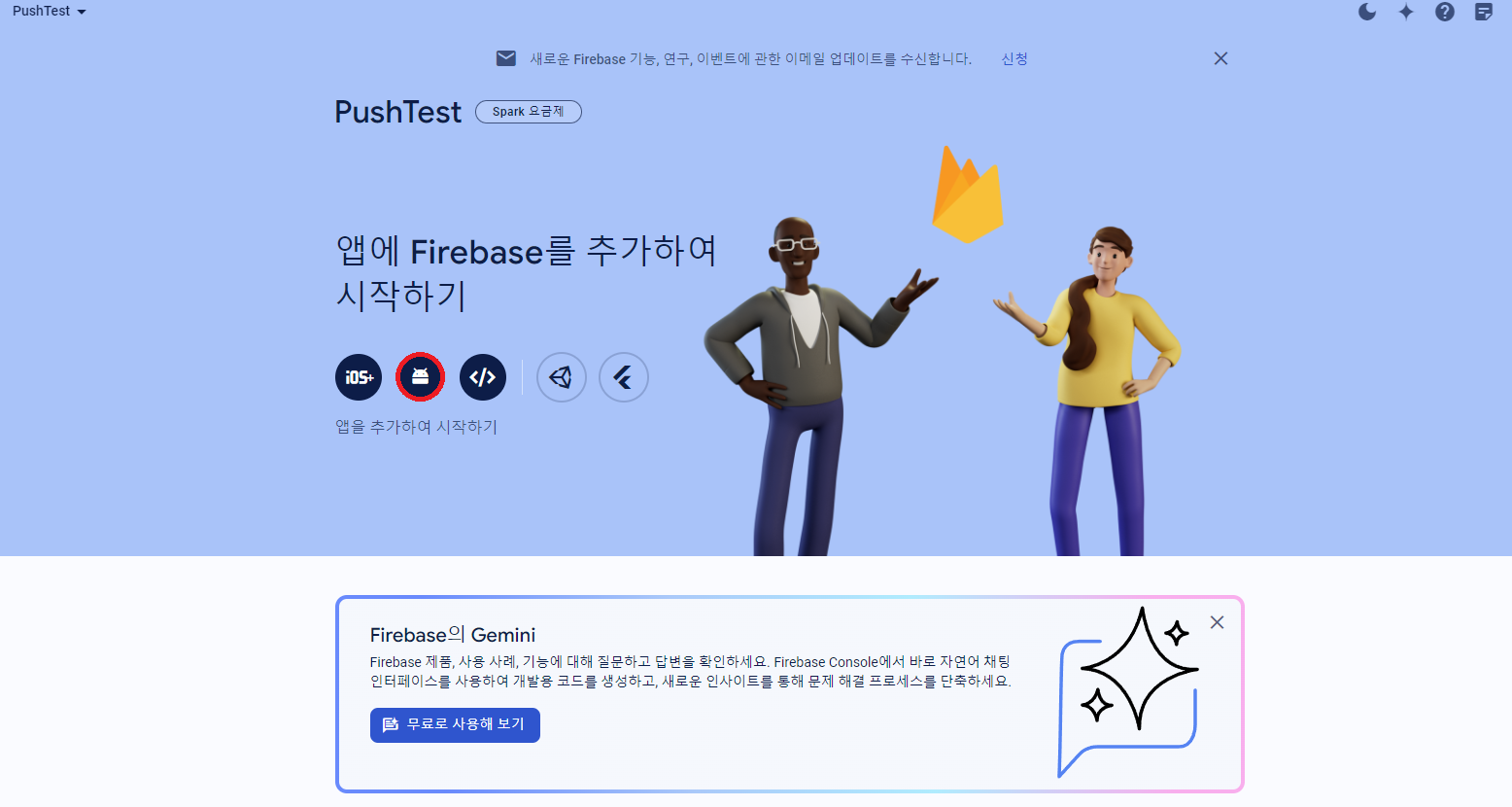Click the floating Firebase flame logo
The image size is (1512, 807).
click(x=967, y=194)
